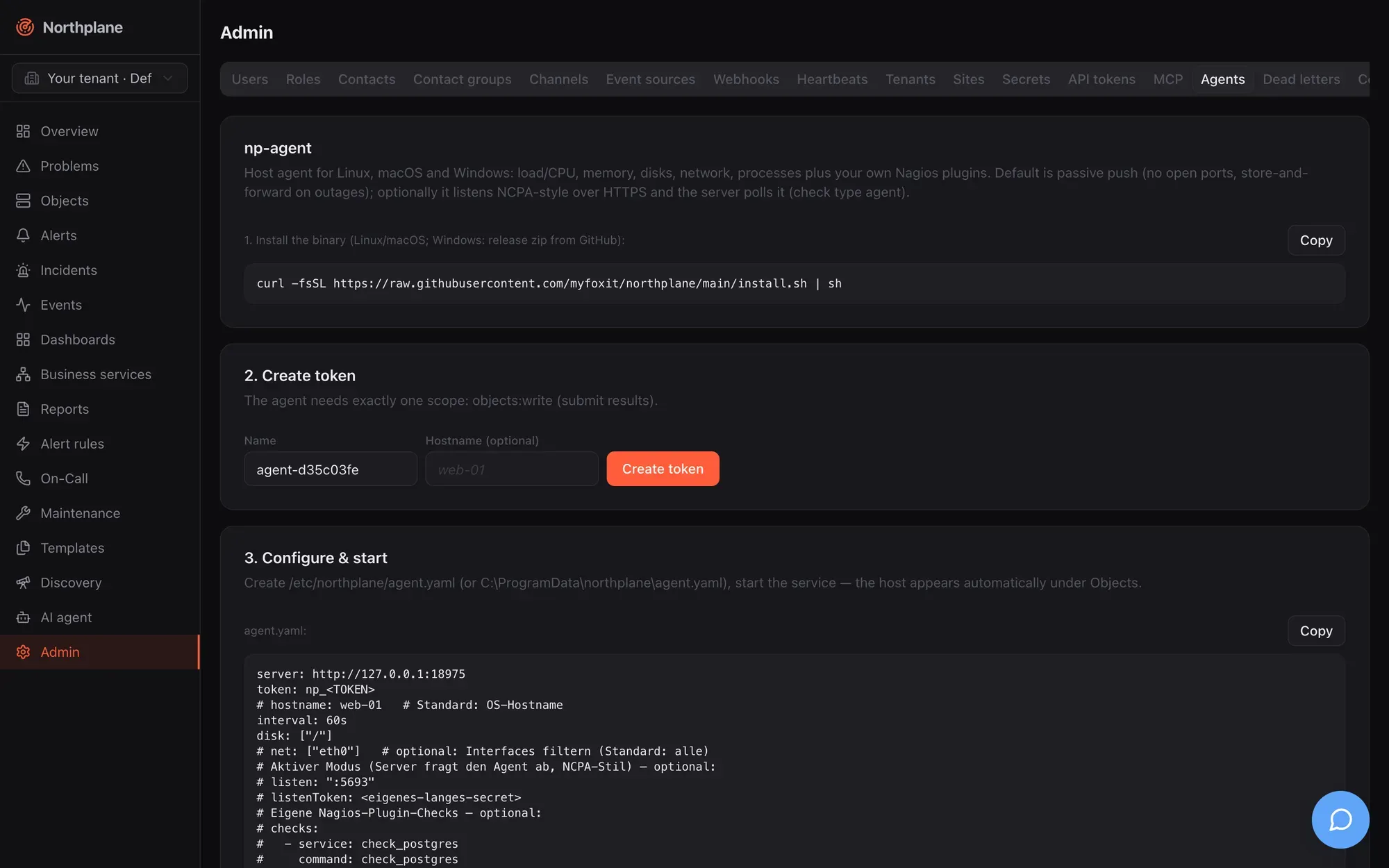Switch to the Contact groups tab
Image resolution: width=1389 pixels, height=868 pixels.
(x=463, y=79)
